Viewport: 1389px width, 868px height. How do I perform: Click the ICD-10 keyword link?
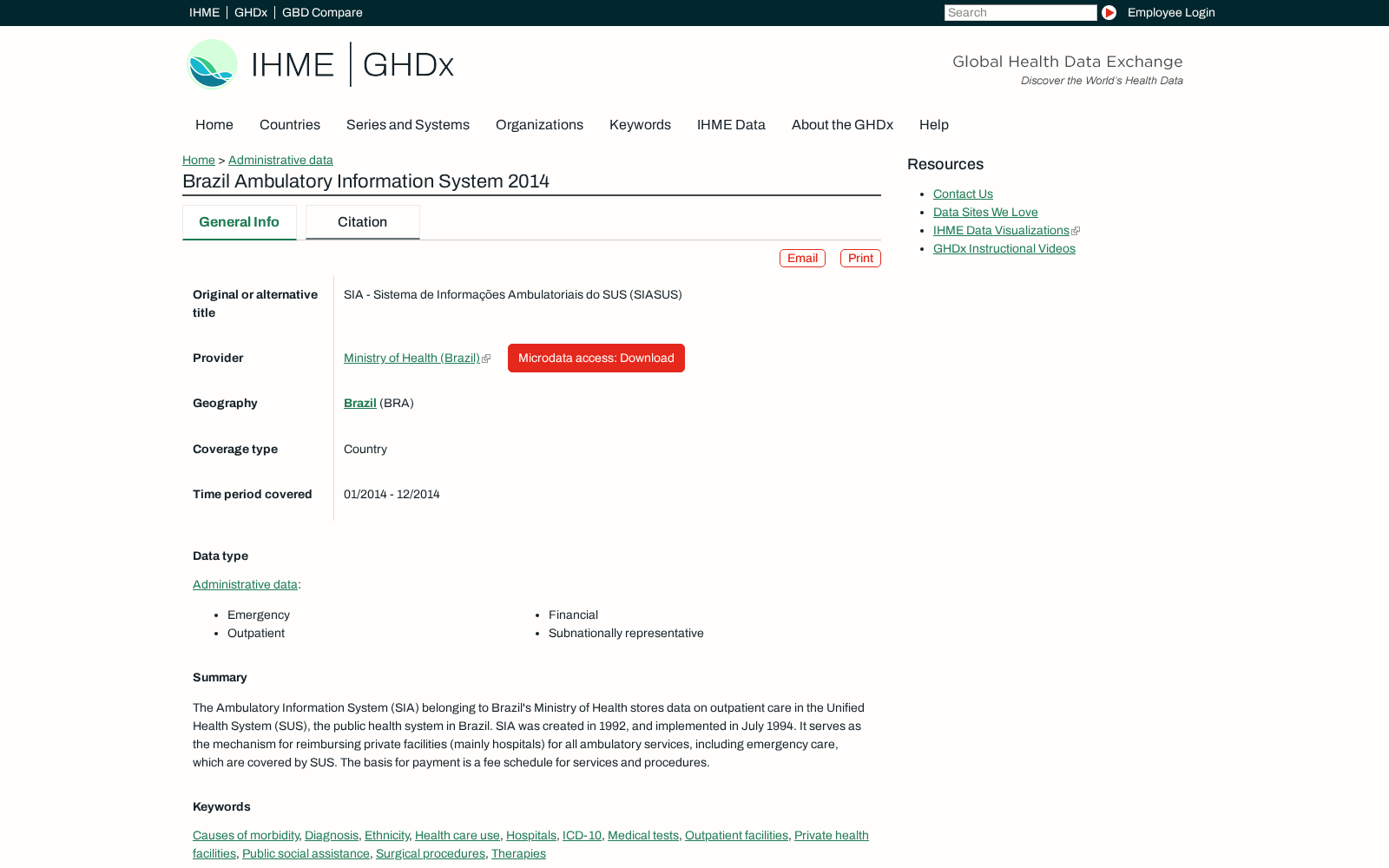(582, 835)
